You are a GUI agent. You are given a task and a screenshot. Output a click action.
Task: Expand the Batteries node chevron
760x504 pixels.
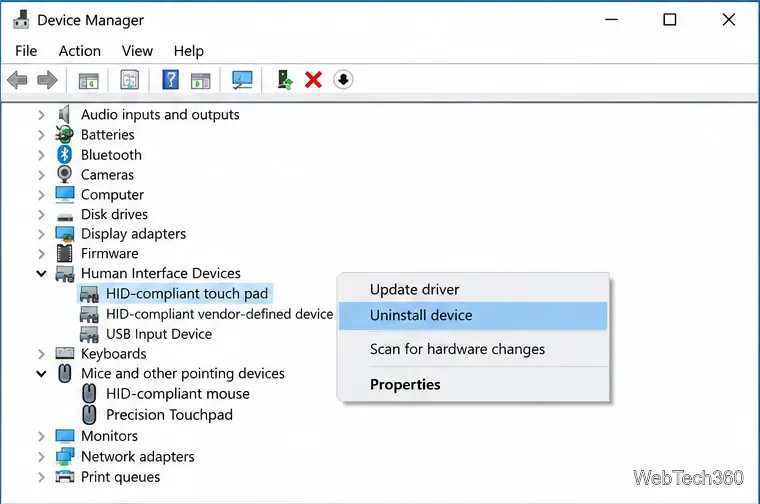coord(42,135)
